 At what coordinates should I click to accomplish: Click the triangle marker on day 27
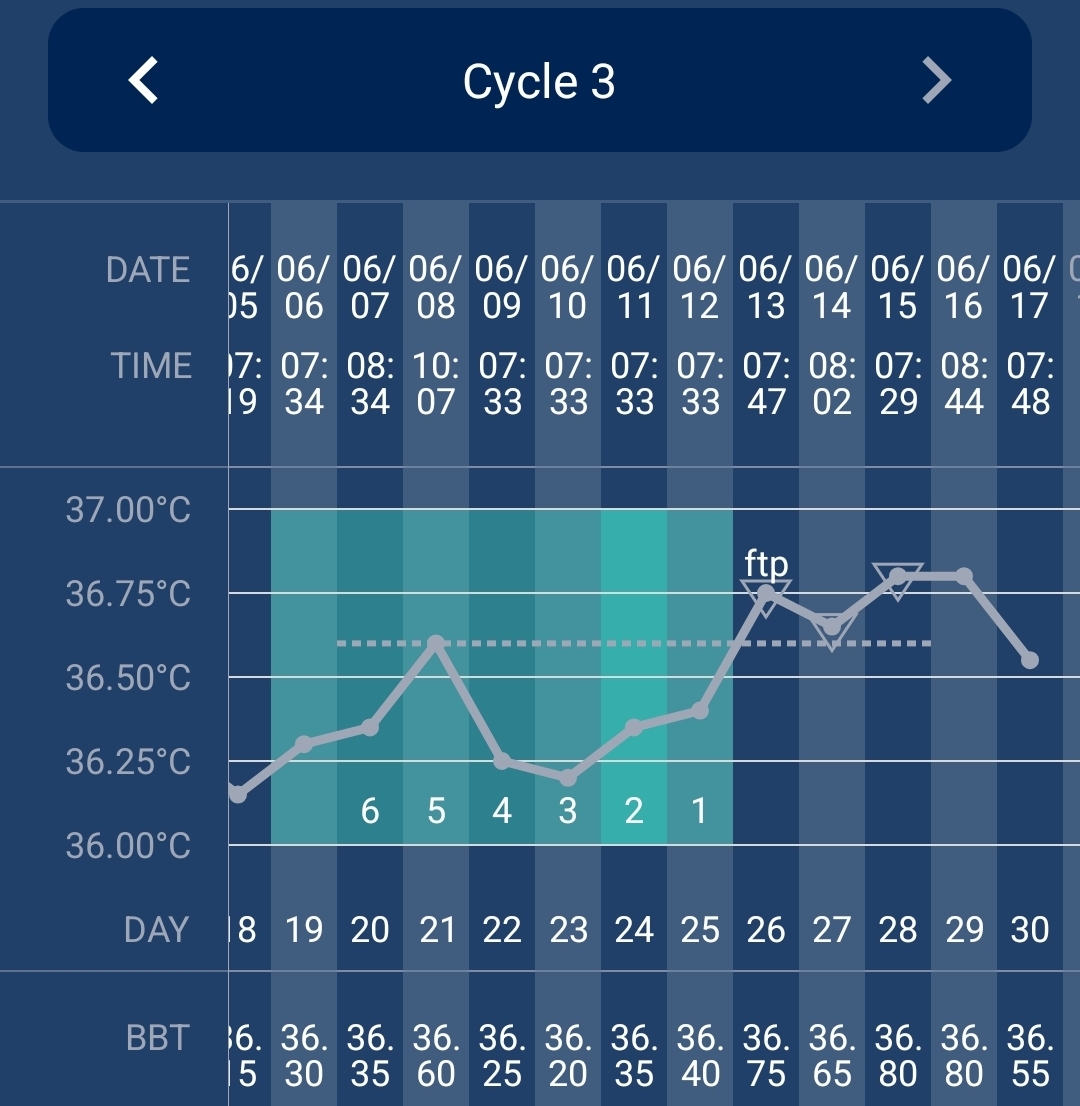[x=832, y=630]
